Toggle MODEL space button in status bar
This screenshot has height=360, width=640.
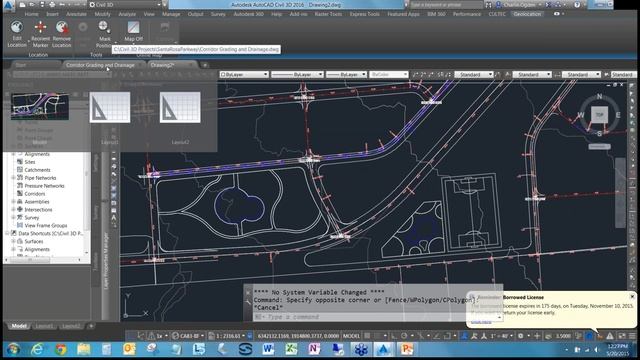[x=351, y=336]
